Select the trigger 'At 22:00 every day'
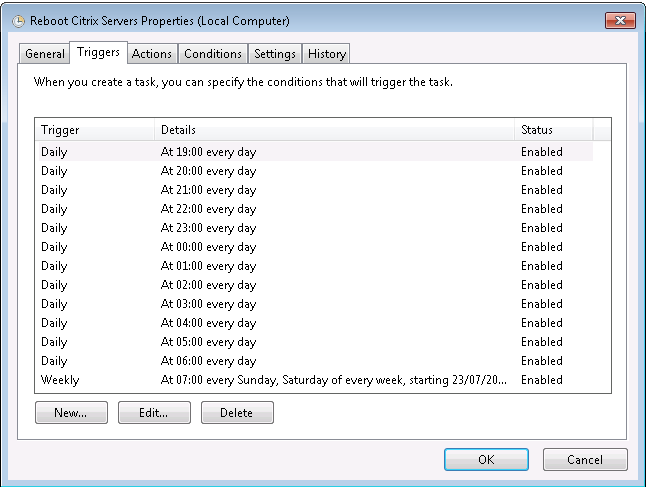 click(x=314, y=208)
